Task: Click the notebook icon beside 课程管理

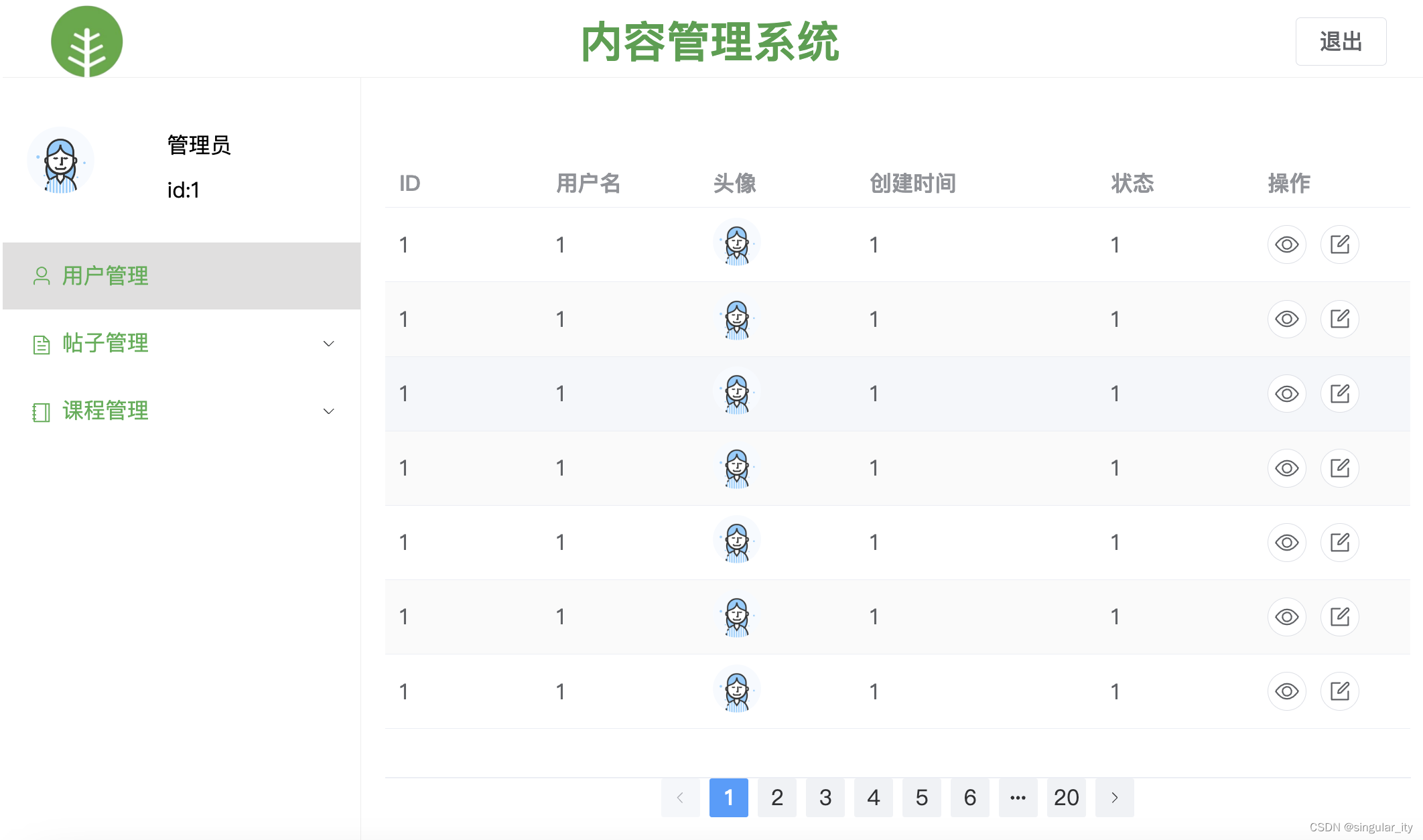Action: [42, 412]
